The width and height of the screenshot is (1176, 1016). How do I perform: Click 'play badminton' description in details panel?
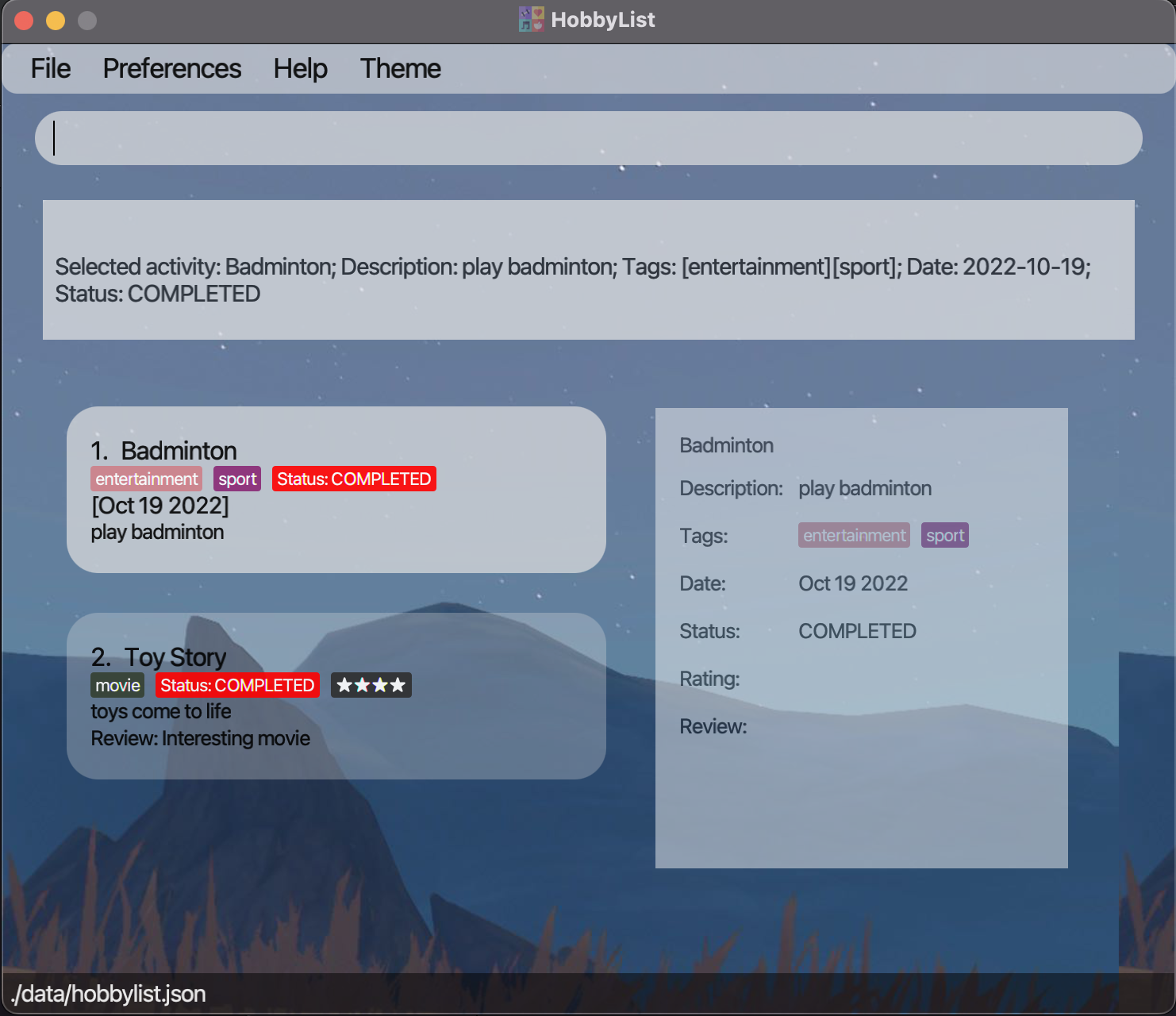click(x=865, y=488)
